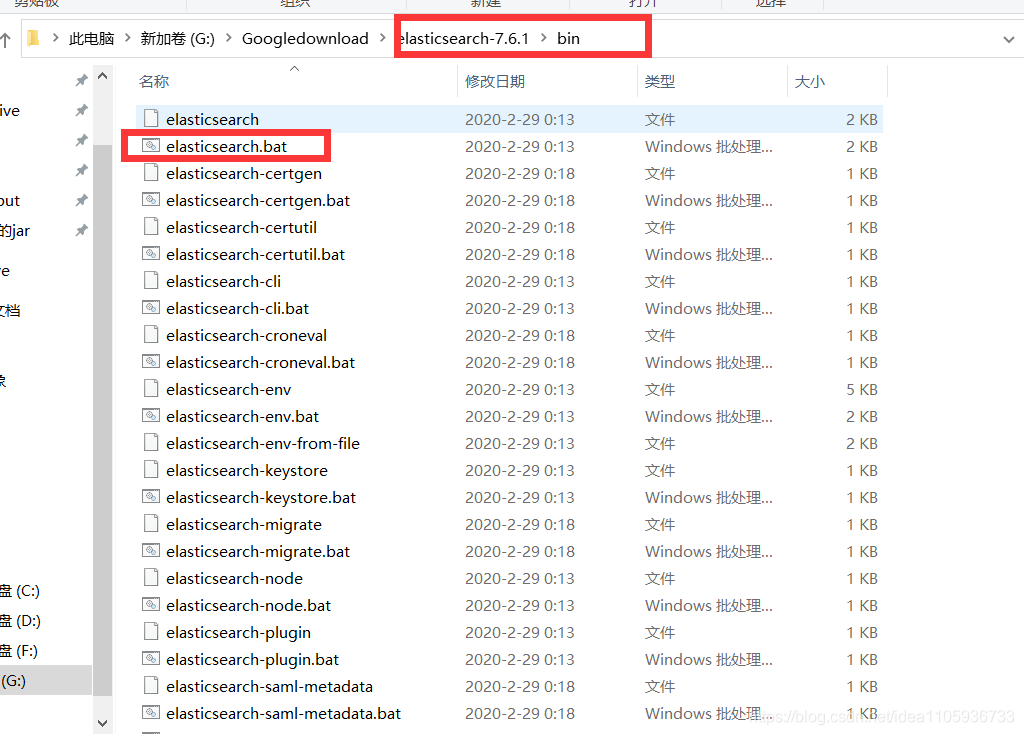Viewport: 1024px width, 735px height.
Task: Click the elasticsearch-certutil file icon
Action: 151,227
